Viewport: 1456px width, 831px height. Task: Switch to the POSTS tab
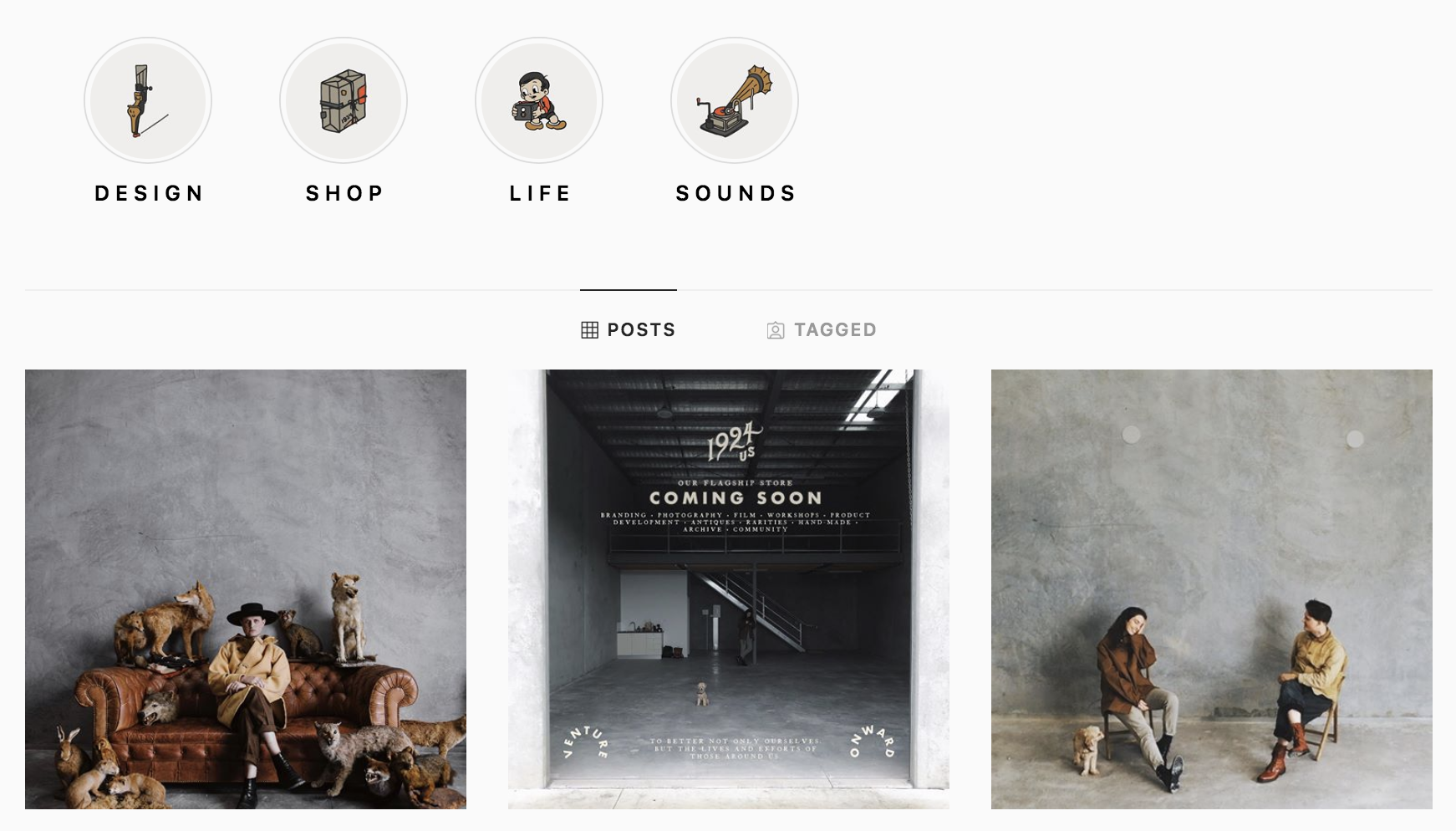(x=629, y=330)
